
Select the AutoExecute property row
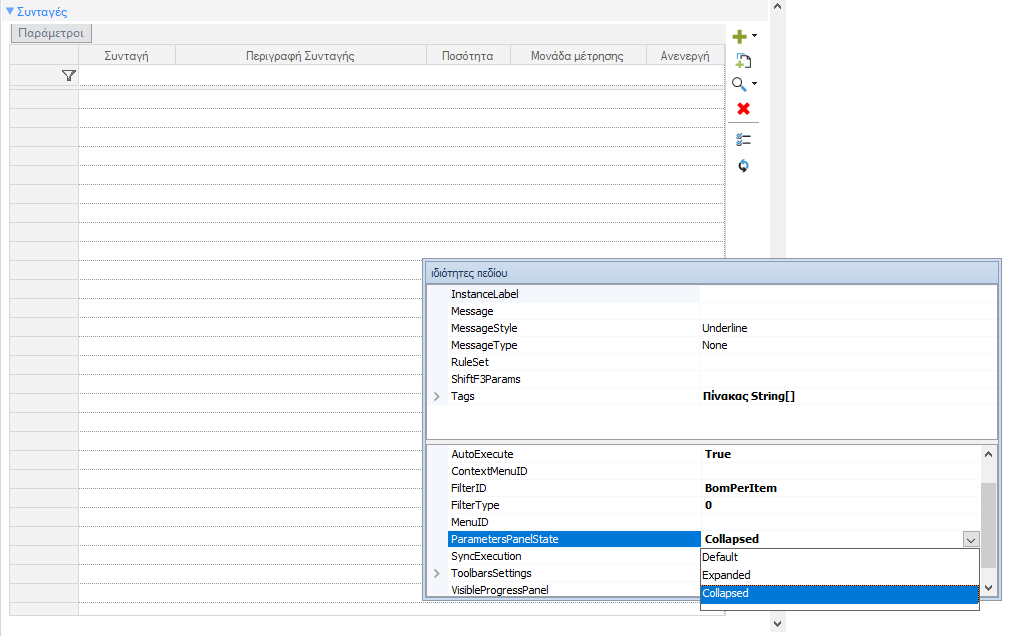click(x=713, y=454)
